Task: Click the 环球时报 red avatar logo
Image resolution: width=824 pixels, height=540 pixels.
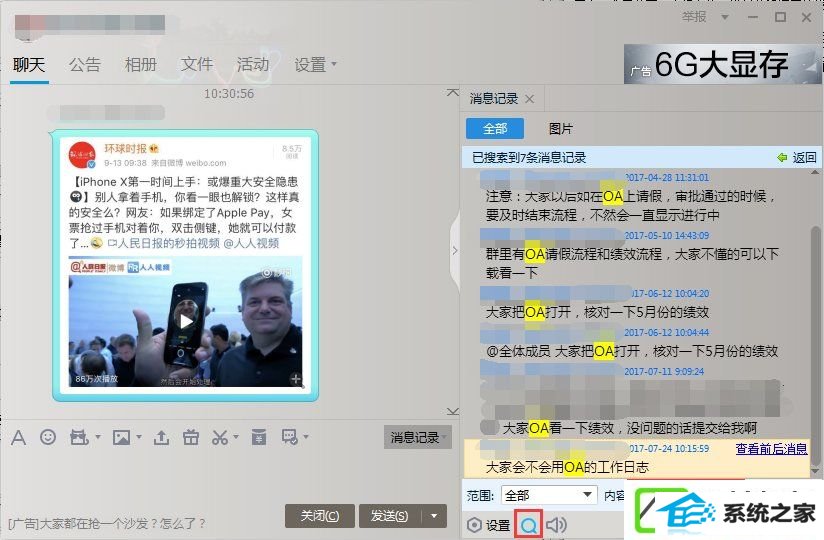Action: click(x=82, y=155)
